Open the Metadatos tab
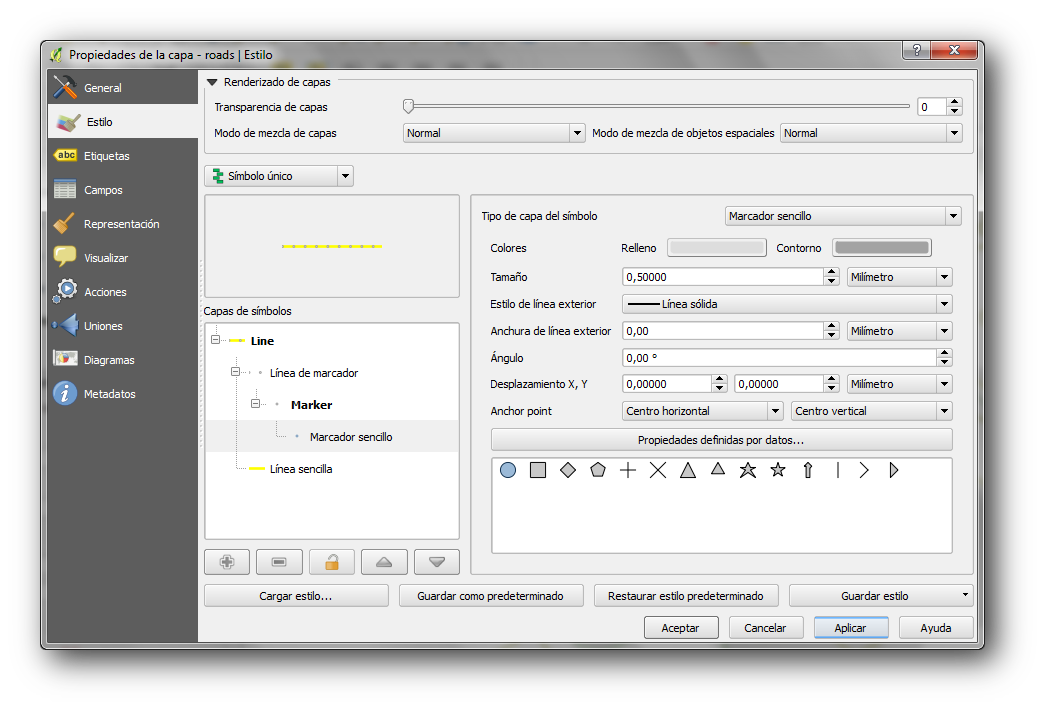Image resolution: width=1045 pixels, height=710 pixels. click(123, 393)
